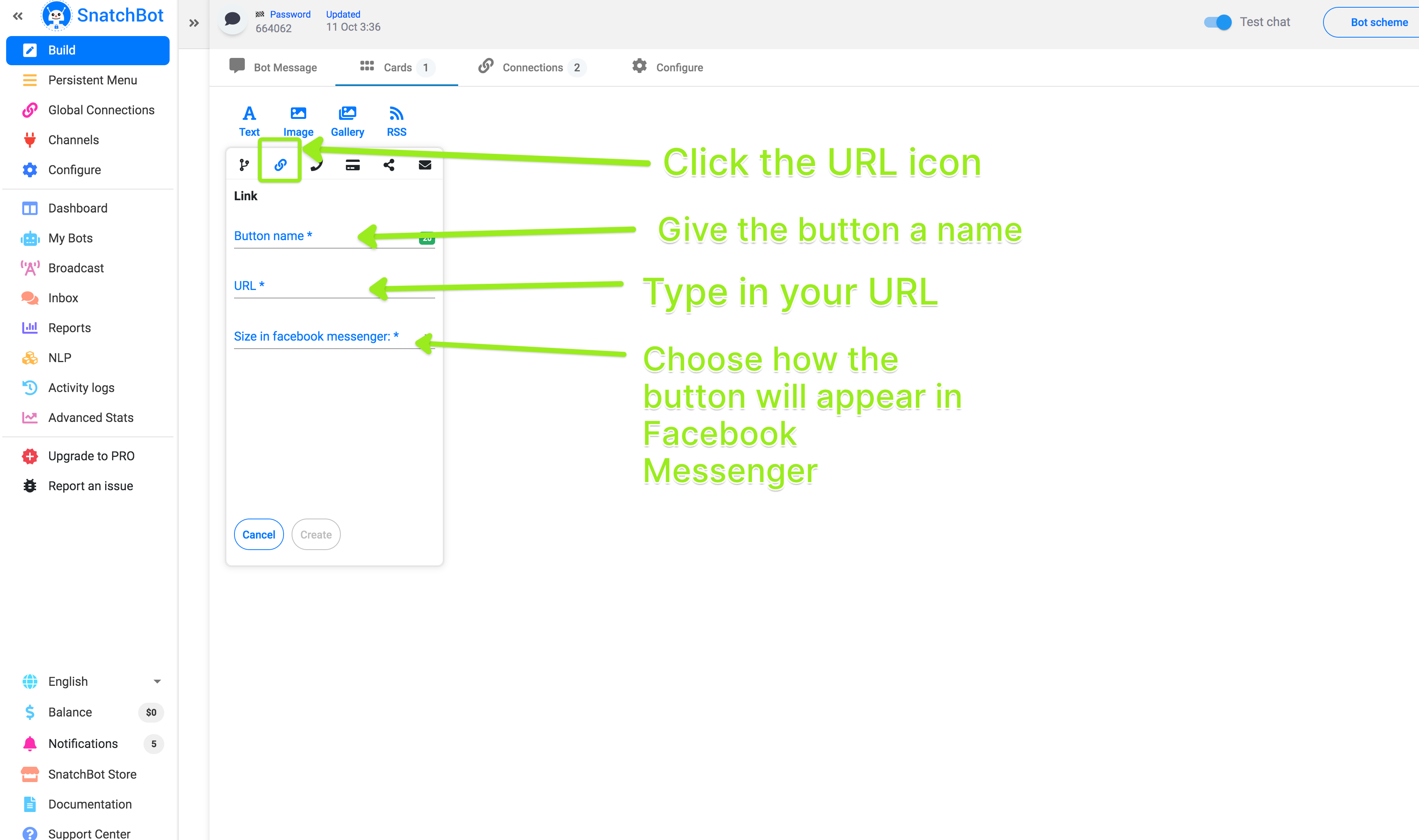Open Notifications in the sidebar
Screen dimensions: 1419x840
click(x=83, y=744)
